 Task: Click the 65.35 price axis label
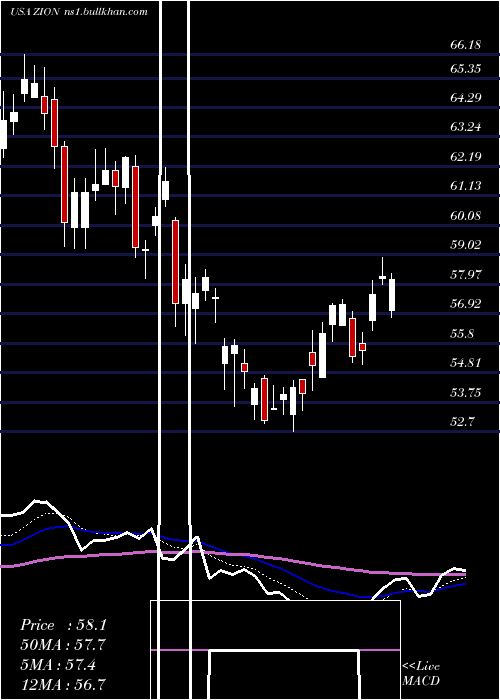pos(466,69)
